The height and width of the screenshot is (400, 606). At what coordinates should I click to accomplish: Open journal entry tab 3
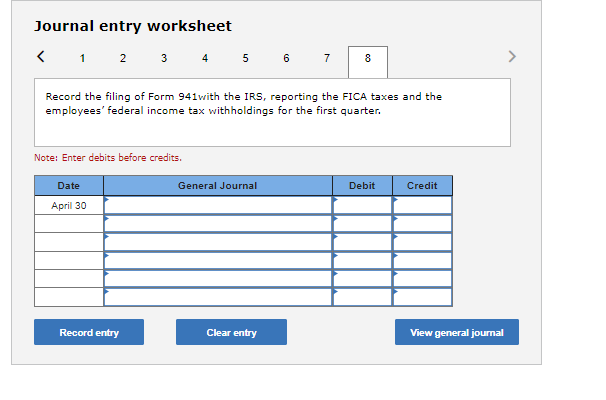[164, 58]
